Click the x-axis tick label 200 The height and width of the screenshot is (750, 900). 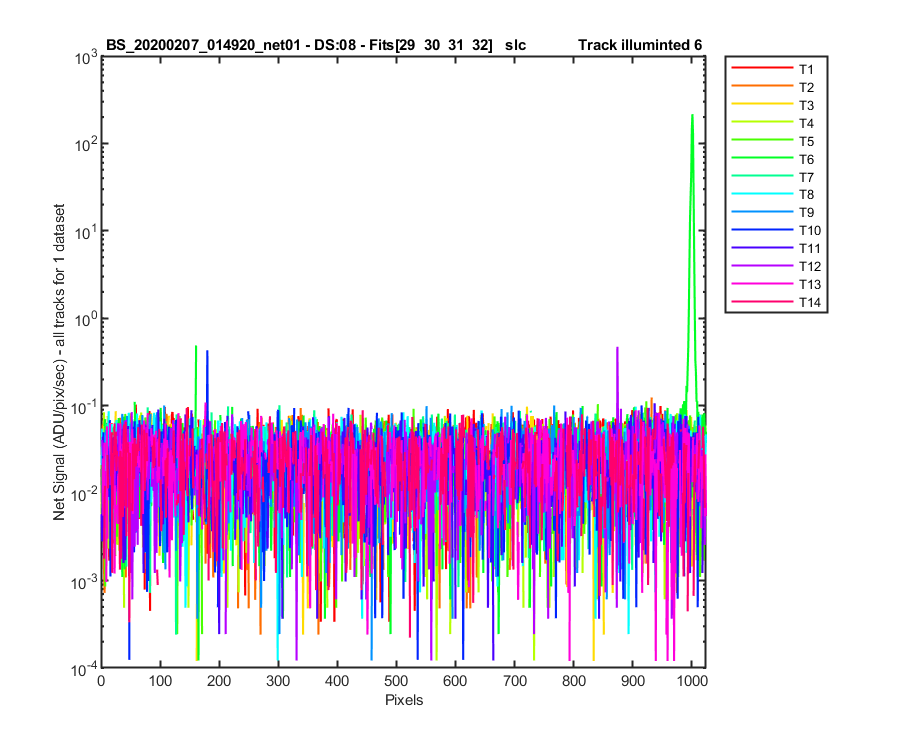pyautogui.click(x=219, y=681)
